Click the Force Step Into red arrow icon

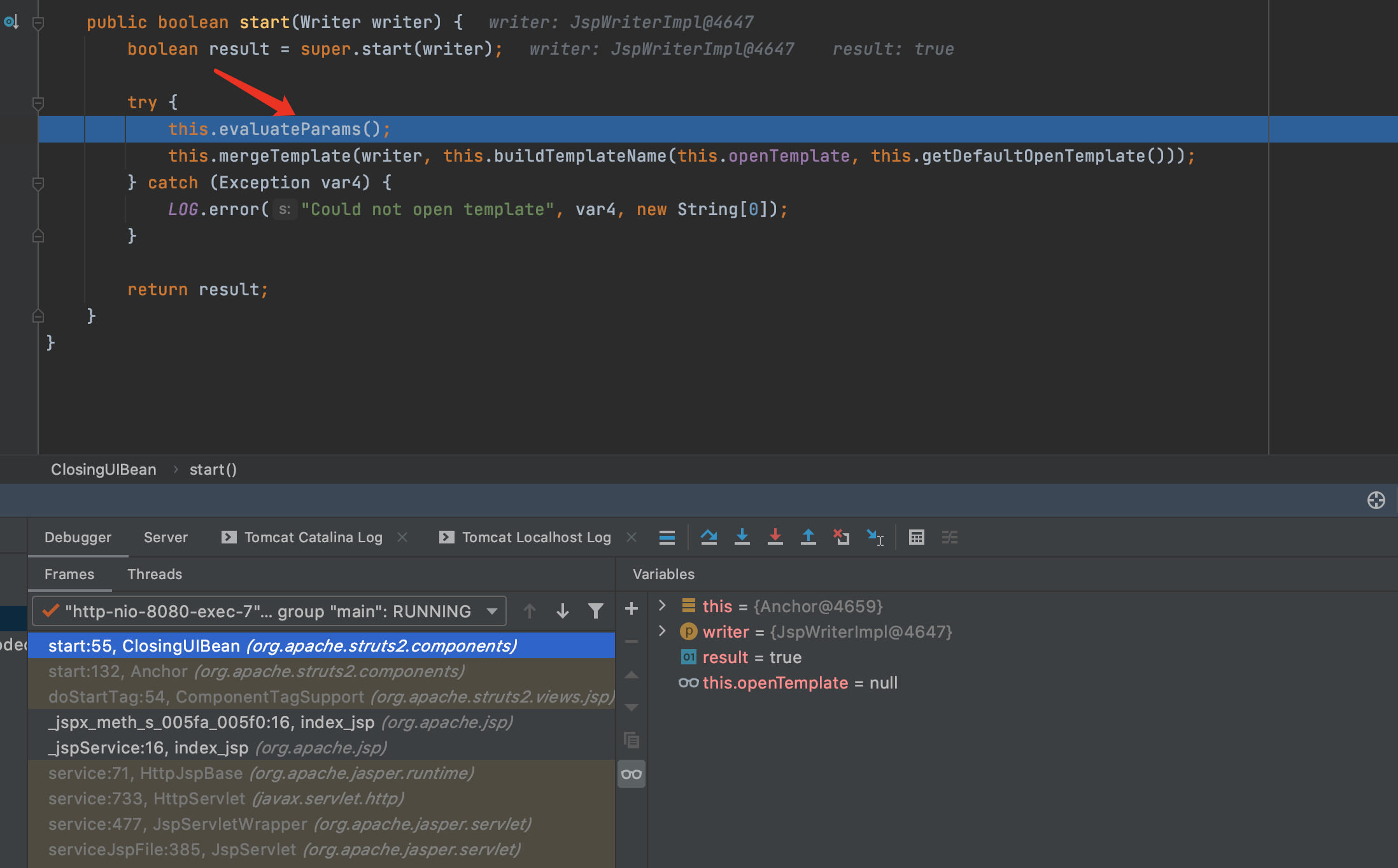click(x=775, y=537)
